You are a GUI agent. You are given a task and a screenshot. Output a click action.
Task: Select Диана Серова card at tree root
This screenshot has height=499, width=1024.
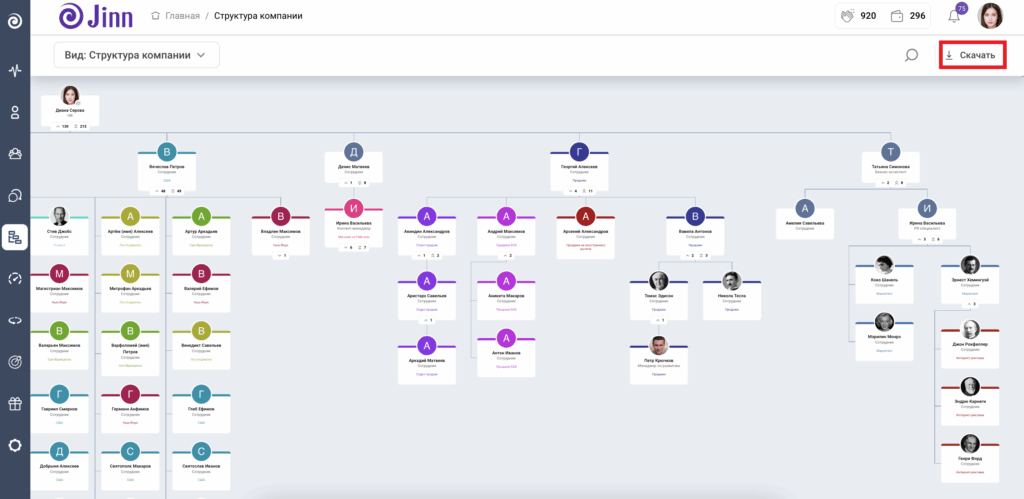[x=70, y=107]
